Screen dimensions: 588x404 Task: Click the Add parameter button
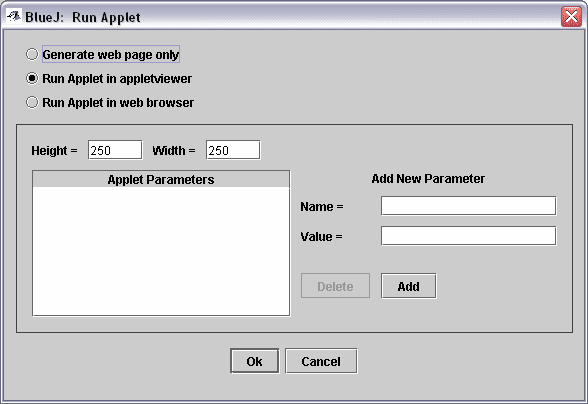(x=409, y=286)
